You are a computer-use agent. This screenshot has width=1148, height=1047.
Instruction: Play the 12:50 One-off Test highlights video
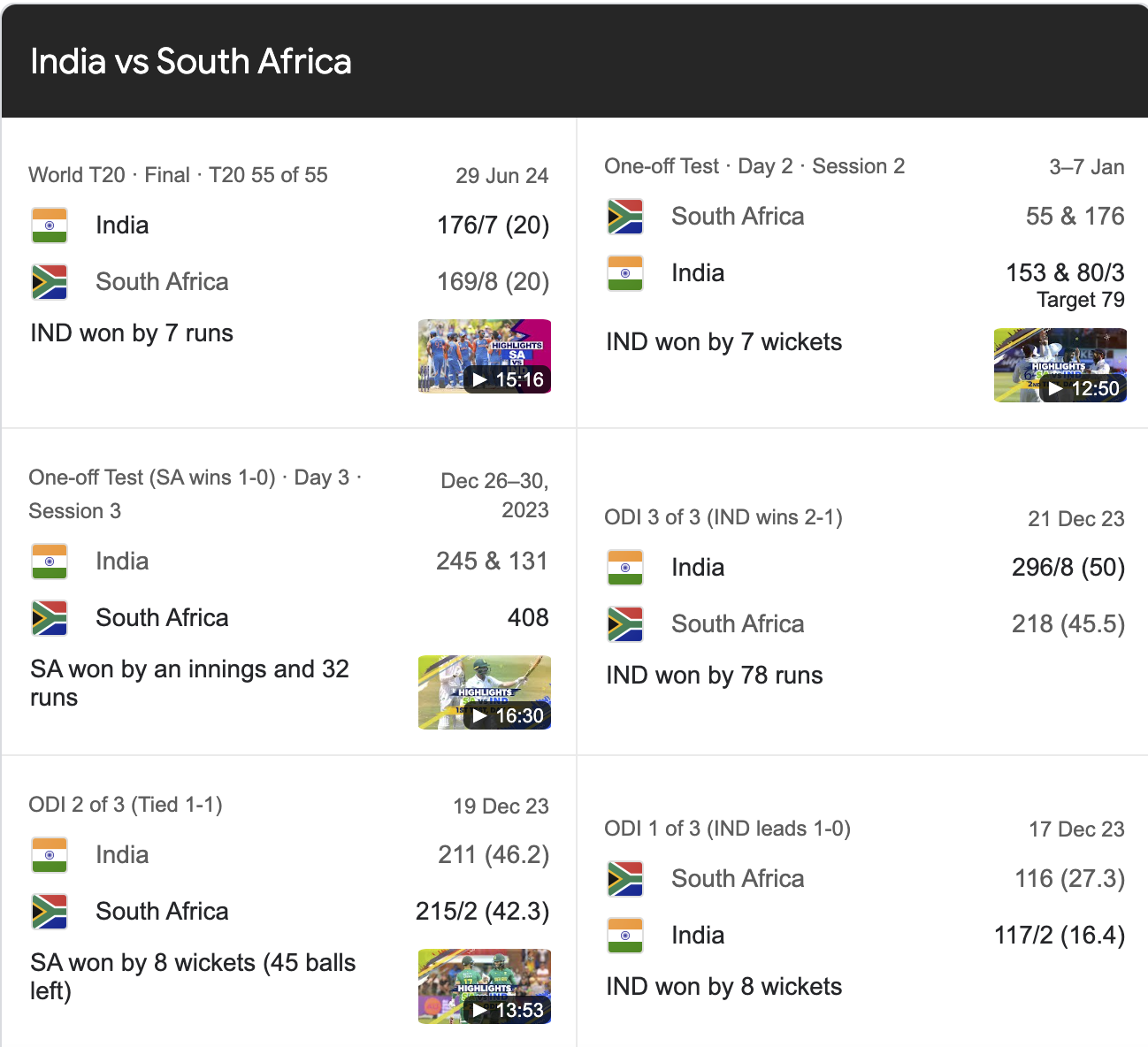(x=1060, y=364)
